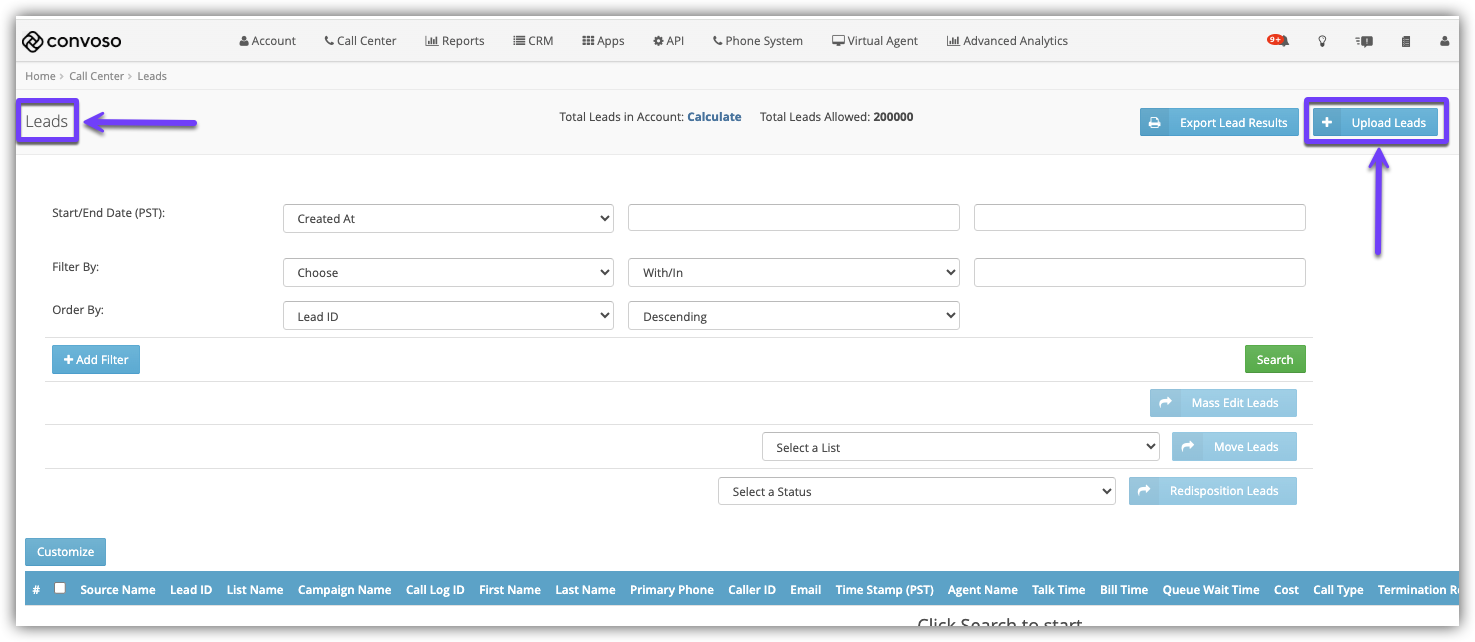The image size is (1475, 642).
Task: Click the document list icon in header
Action: click(1405, 41)
